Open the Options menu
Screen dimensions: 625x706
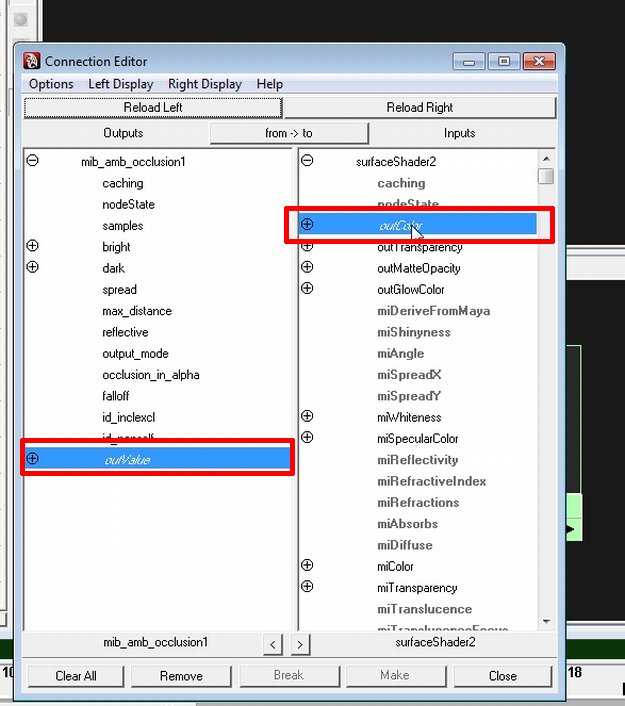click(51, 84)
